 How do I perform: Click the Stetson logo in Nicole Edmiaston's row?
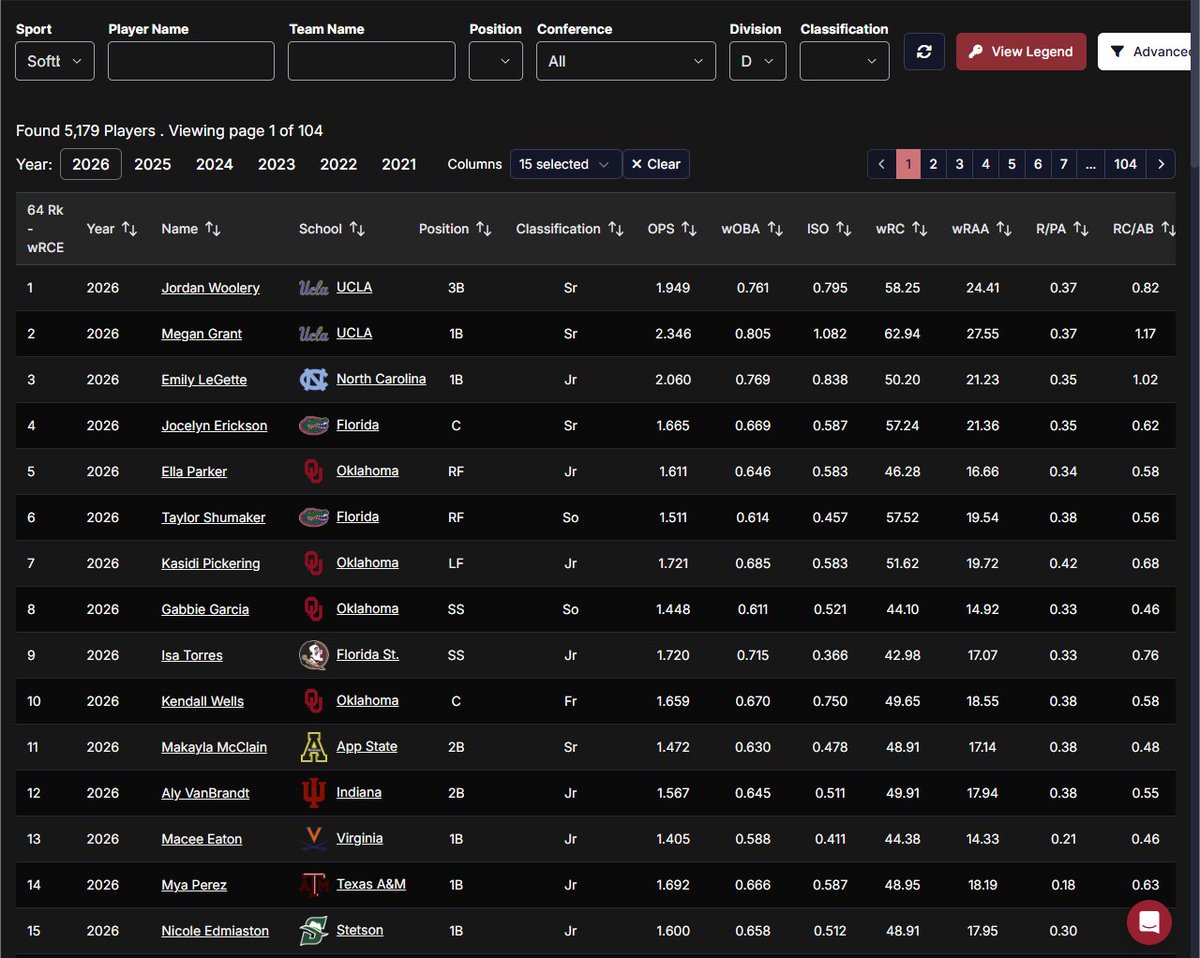313,930
